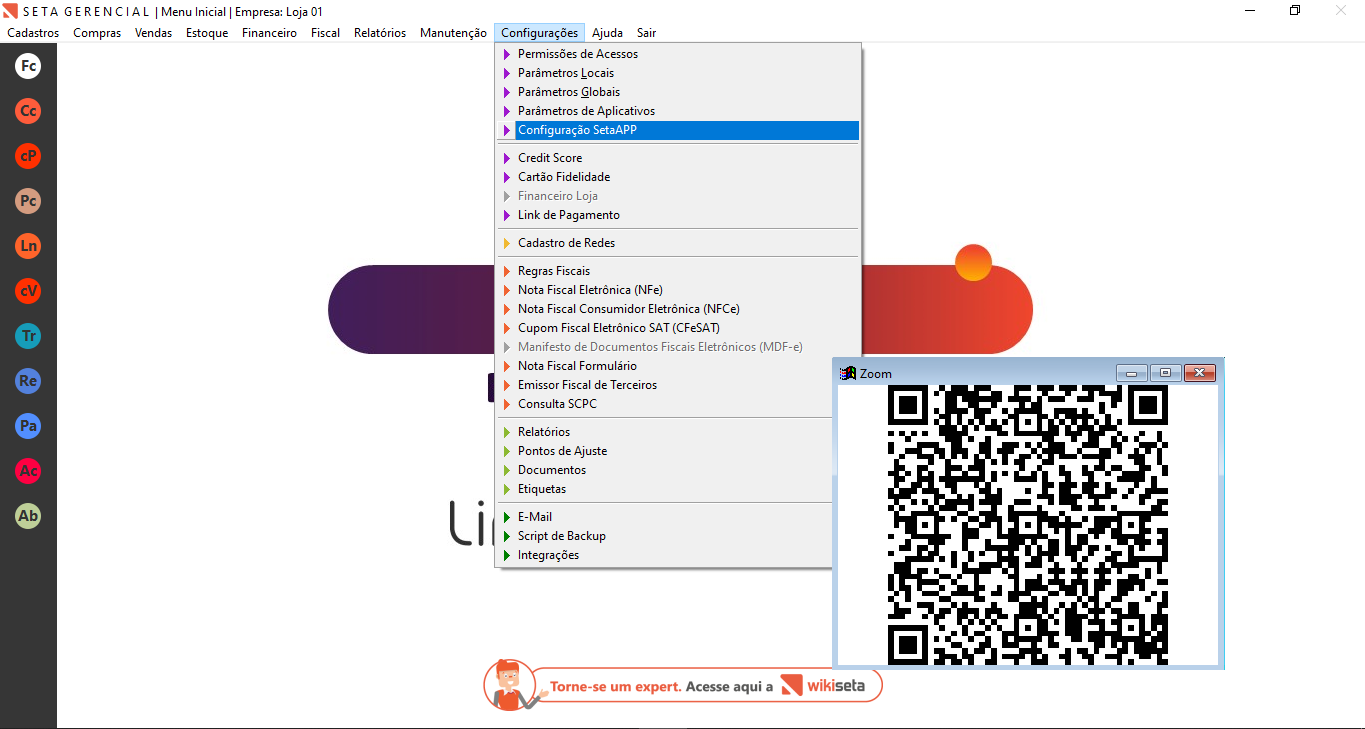Open Link de Pagamento option
Viewport: 1365px width, 729px height.
tap(678, 215)
